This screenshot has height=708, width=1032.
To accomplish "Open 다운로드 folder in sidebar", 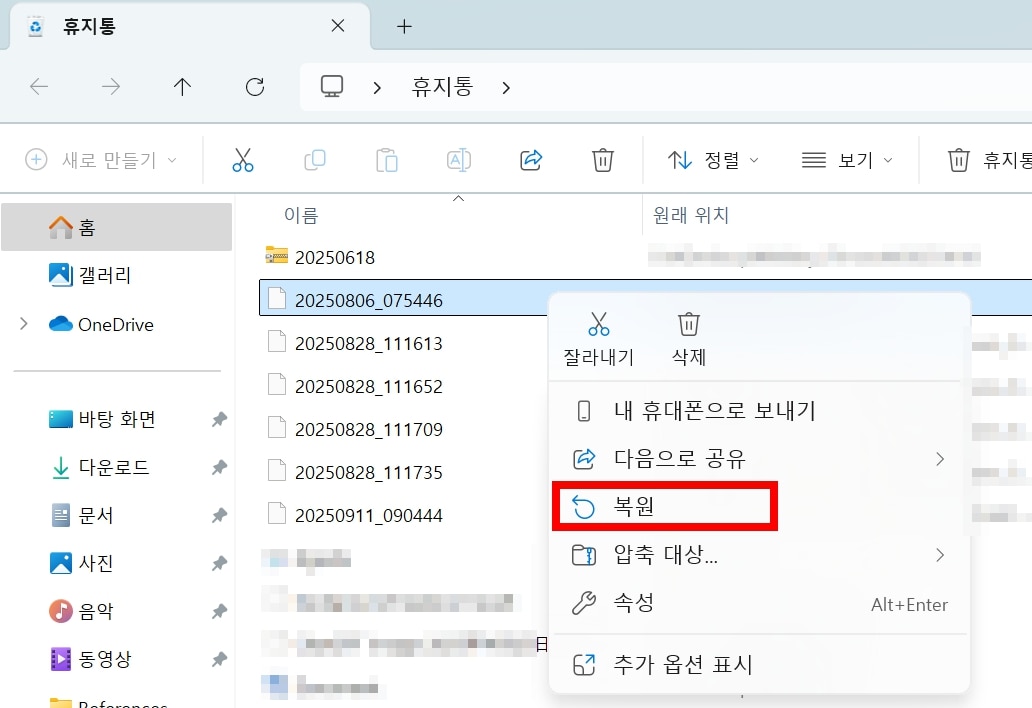I will 113,467.
